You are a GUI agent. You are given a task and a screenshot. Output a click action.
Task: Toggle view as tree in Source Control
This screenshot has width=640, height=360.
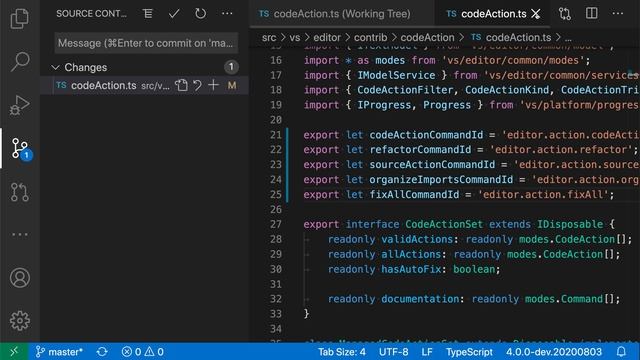click(148, 13)
